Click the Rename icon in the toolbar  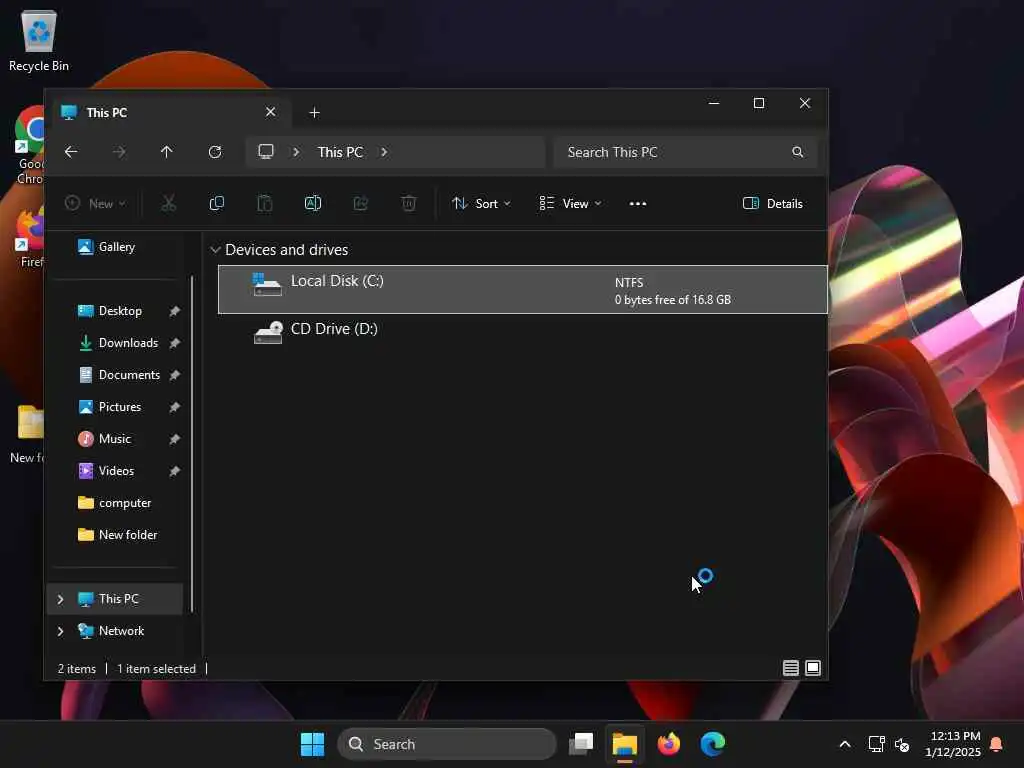[x=313, y=203]
